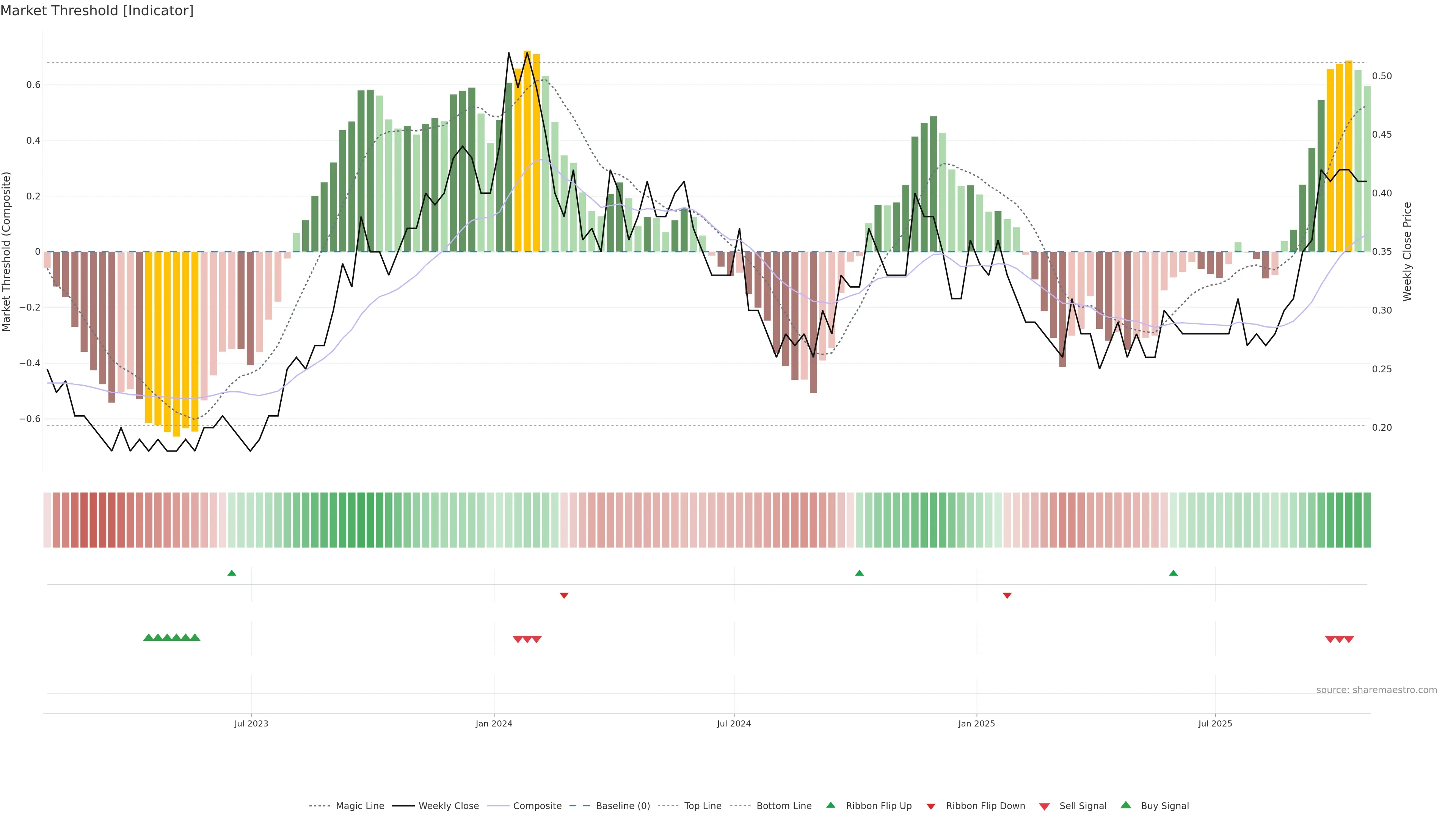
Task: Click the Buy Signal legend triangle icon
Action: 1125,805
